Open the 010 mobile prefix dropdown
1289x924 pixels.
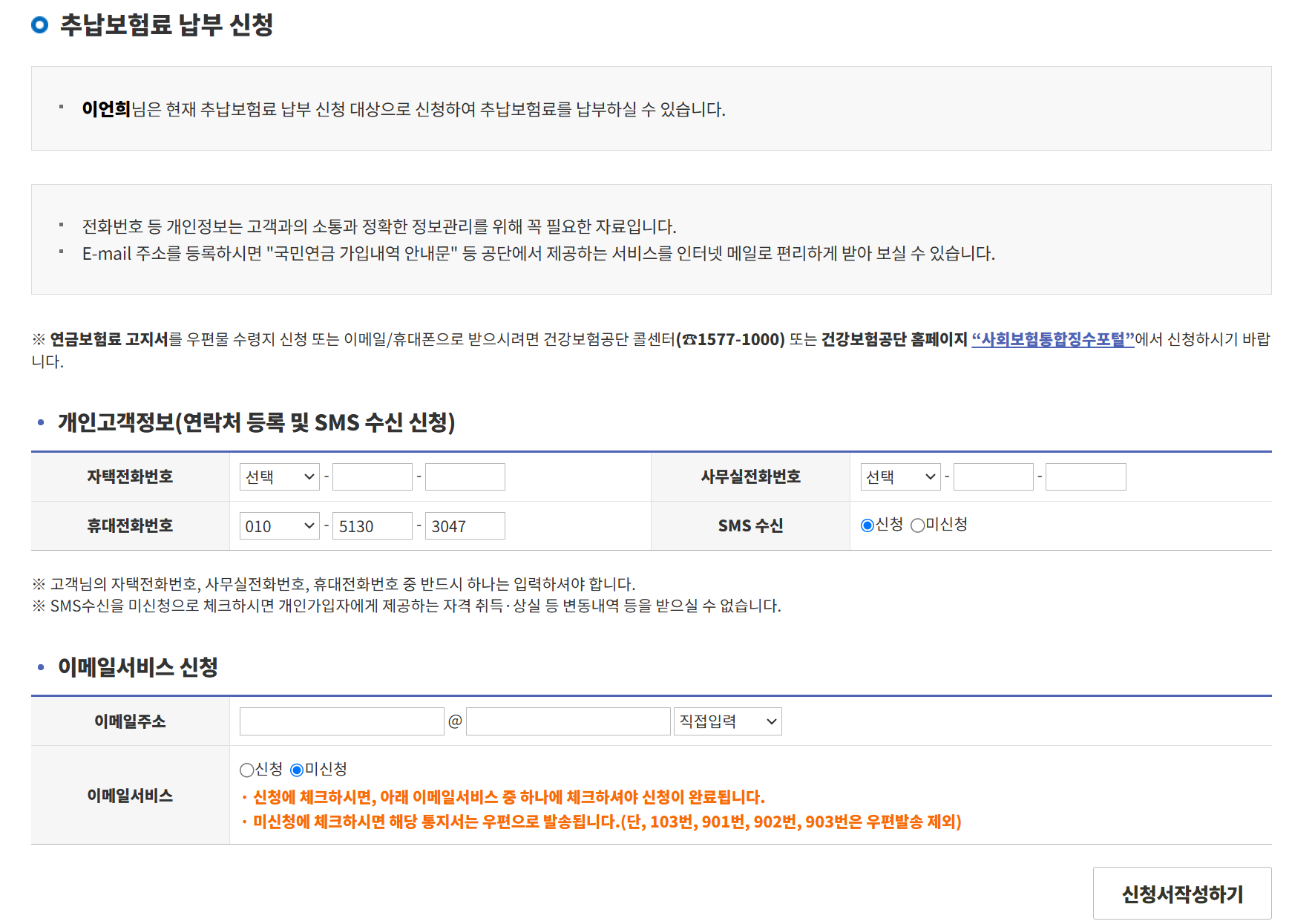278,525
